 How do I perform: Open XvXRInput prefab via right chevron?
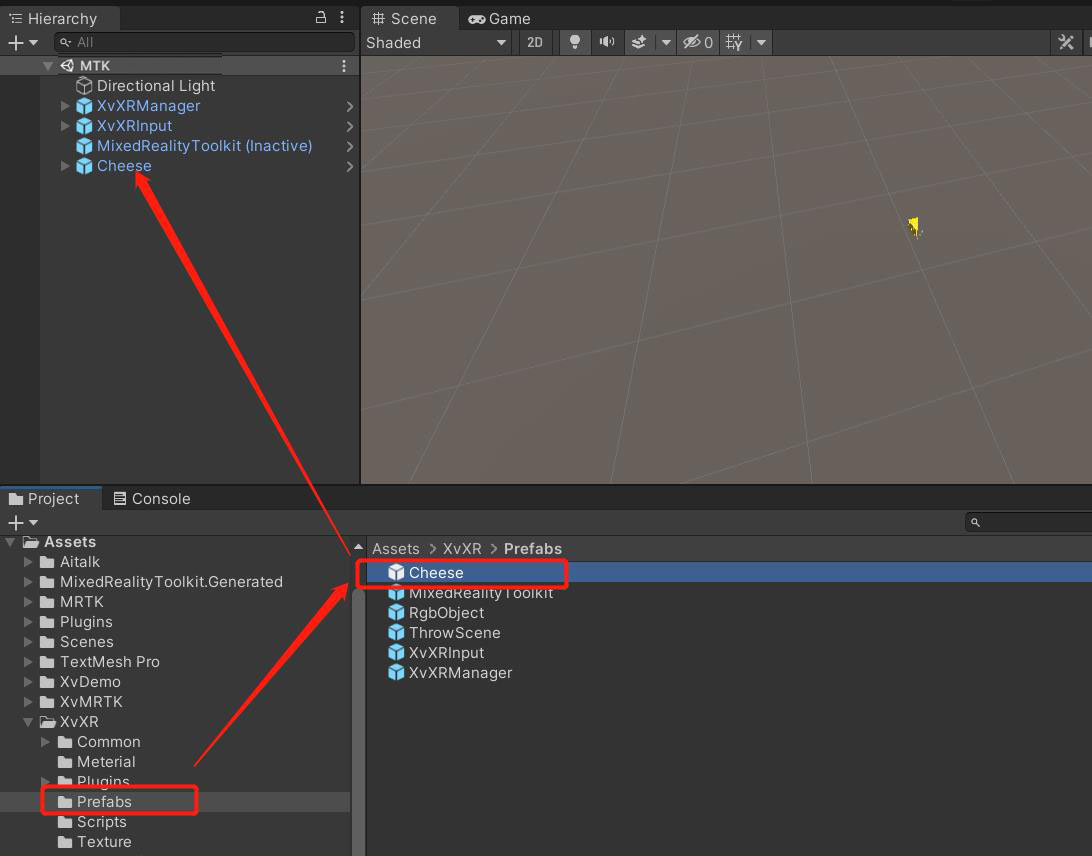click(350, 127)
